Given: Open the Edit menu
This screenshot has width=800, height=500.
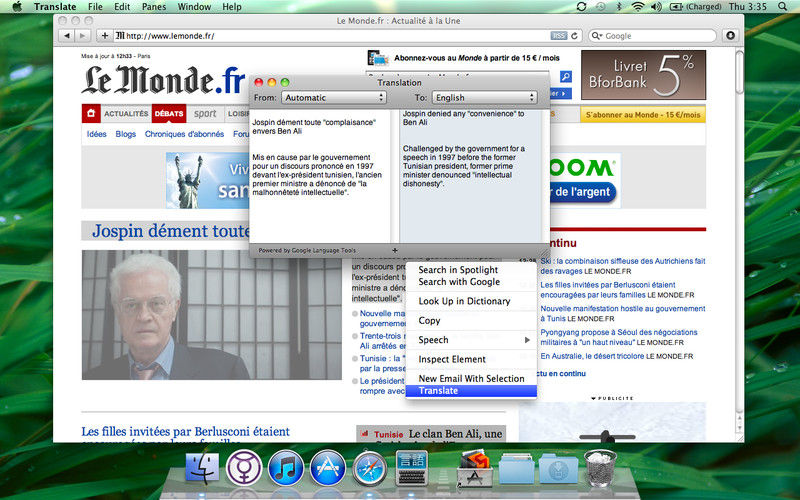Looking at the screenshot, I should (122, 7).
